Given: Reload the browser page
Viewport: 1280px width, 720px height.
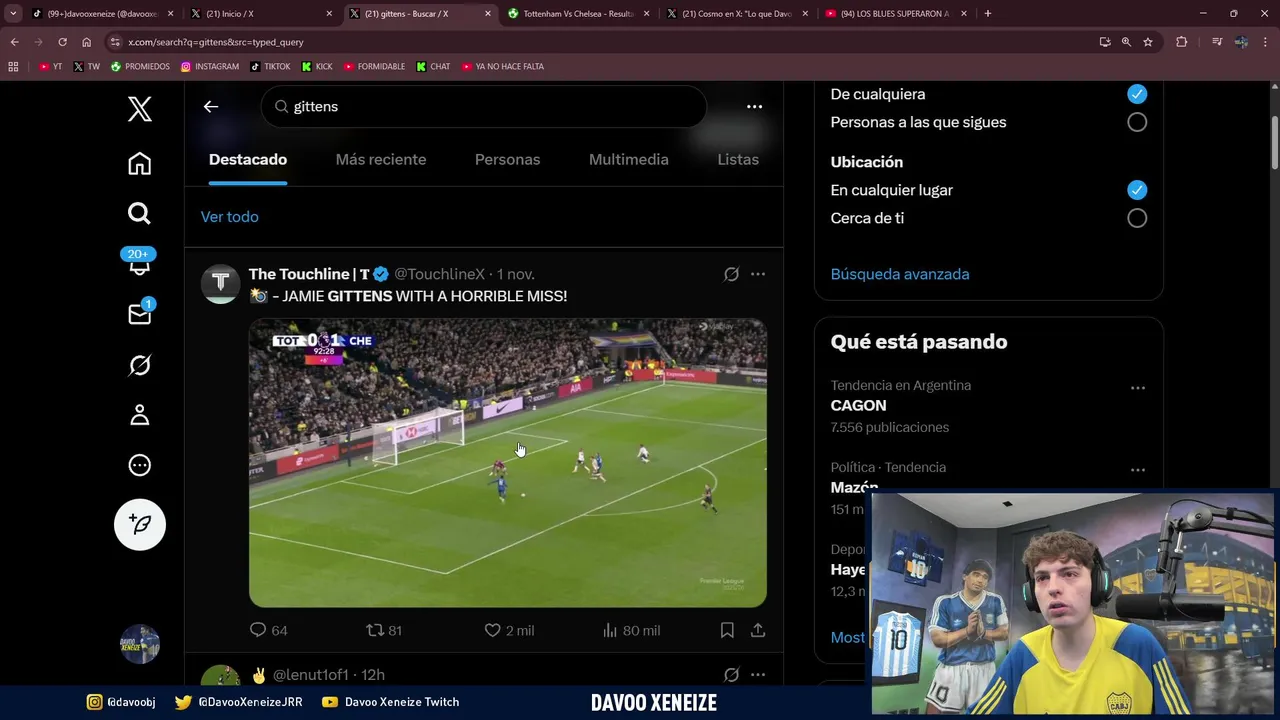Looking at the screenshot, I should pyautogui.click(x=62, y=42).
